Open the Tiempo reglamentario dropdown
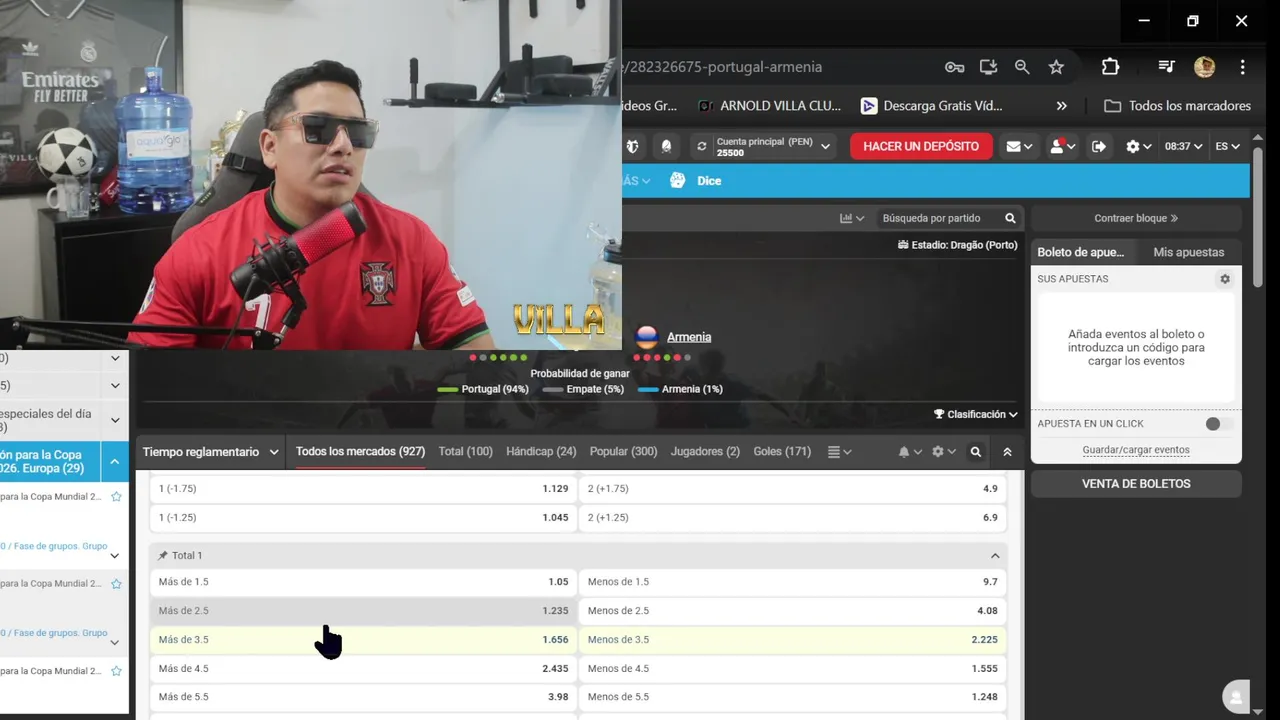The width and height of the screenshot is (1280, 720). [210, 452]
